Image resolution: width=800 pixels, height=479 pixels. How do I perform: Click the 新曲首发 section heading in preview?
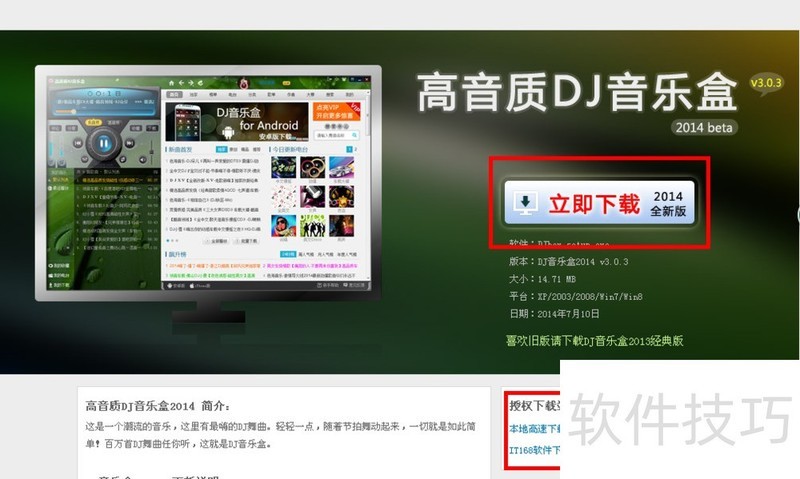(x=180, y=149)
